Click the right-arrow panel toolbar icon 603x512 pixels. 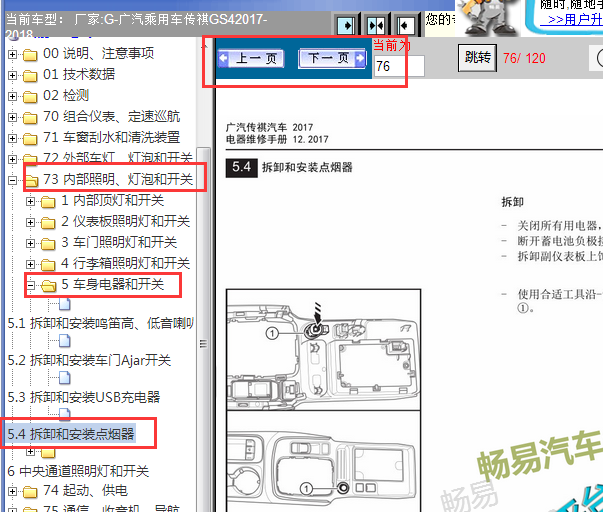tap(346, 26)
